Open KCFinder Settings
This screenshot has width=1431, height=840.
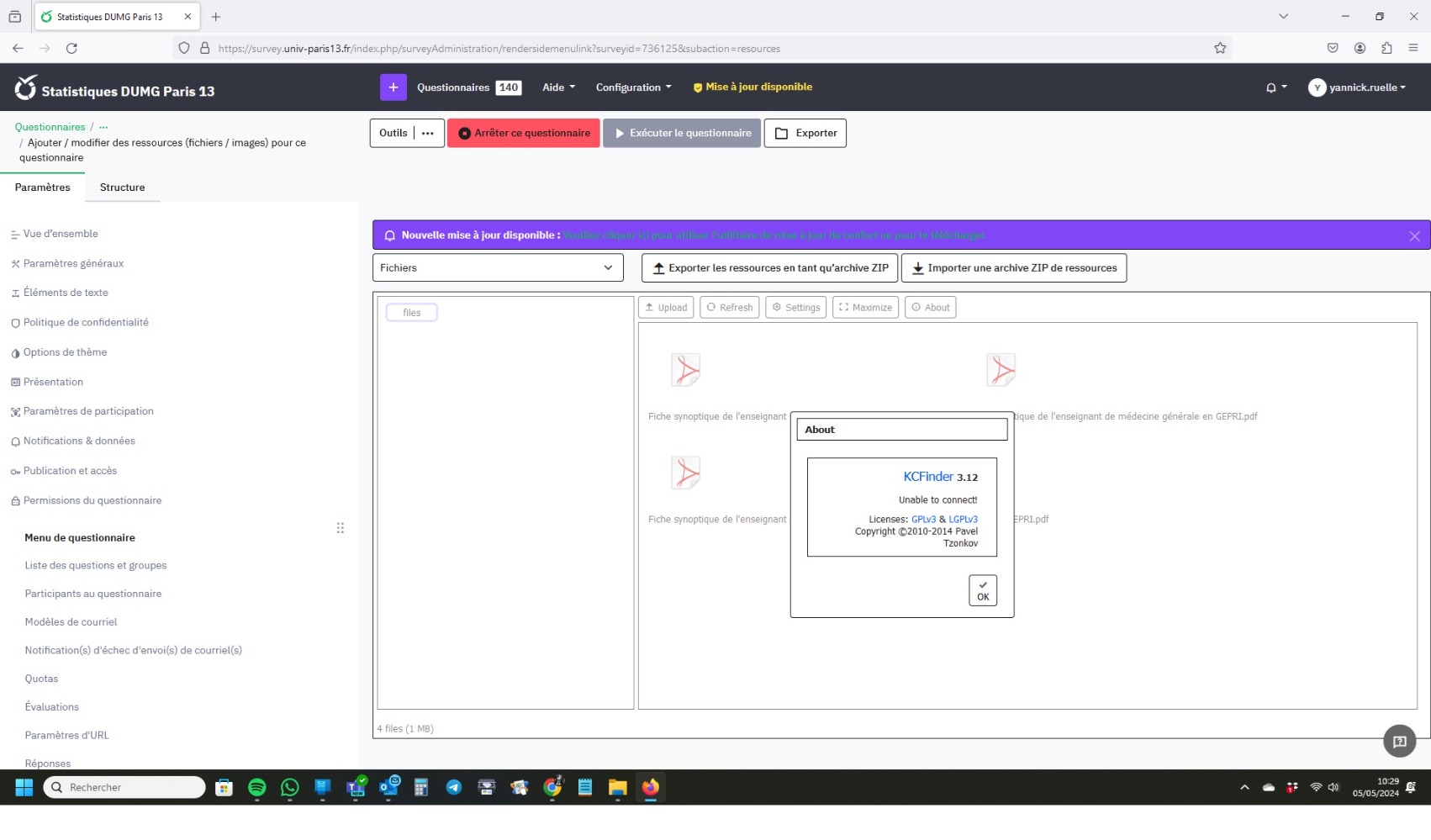click(795, 308)
